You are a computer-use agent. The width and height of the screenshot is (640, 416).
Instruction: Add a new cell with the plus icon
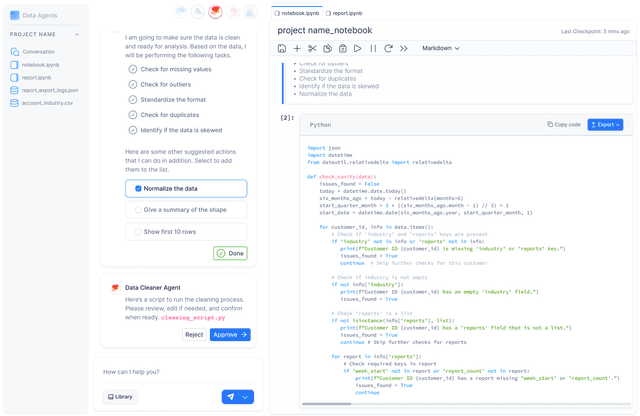point(297,48)
